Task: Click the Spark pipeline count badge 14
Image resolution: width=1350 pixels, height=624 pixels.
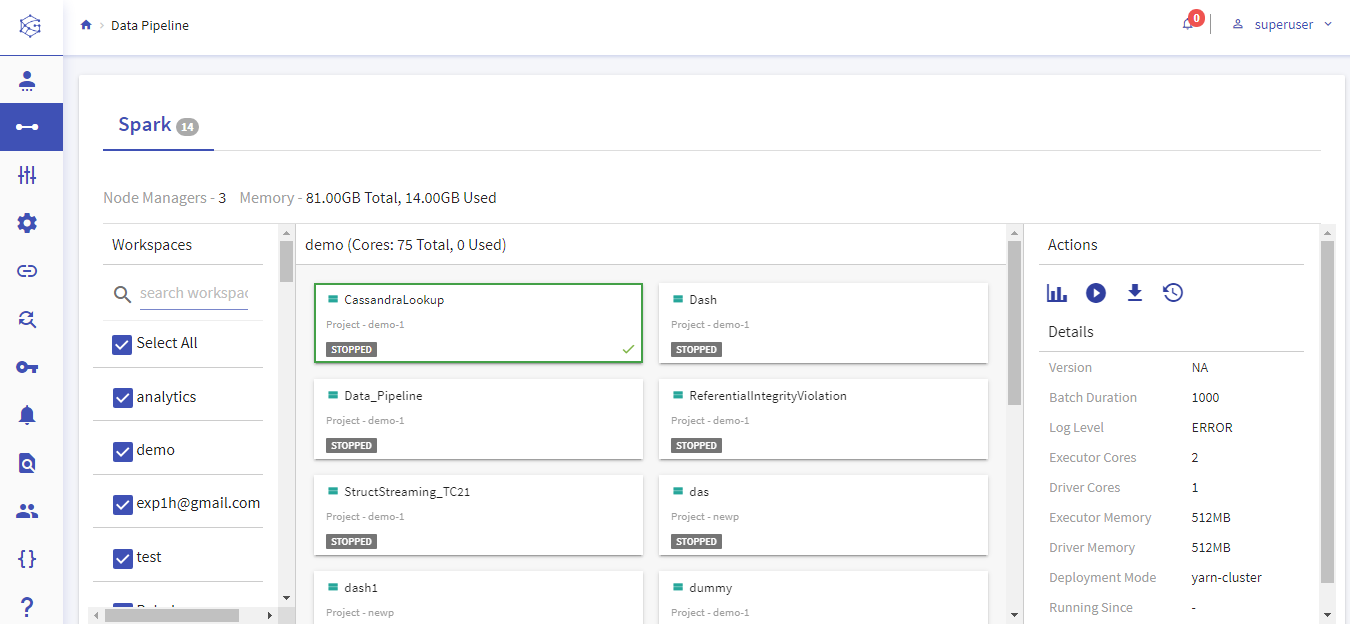Action: (187, 127)
